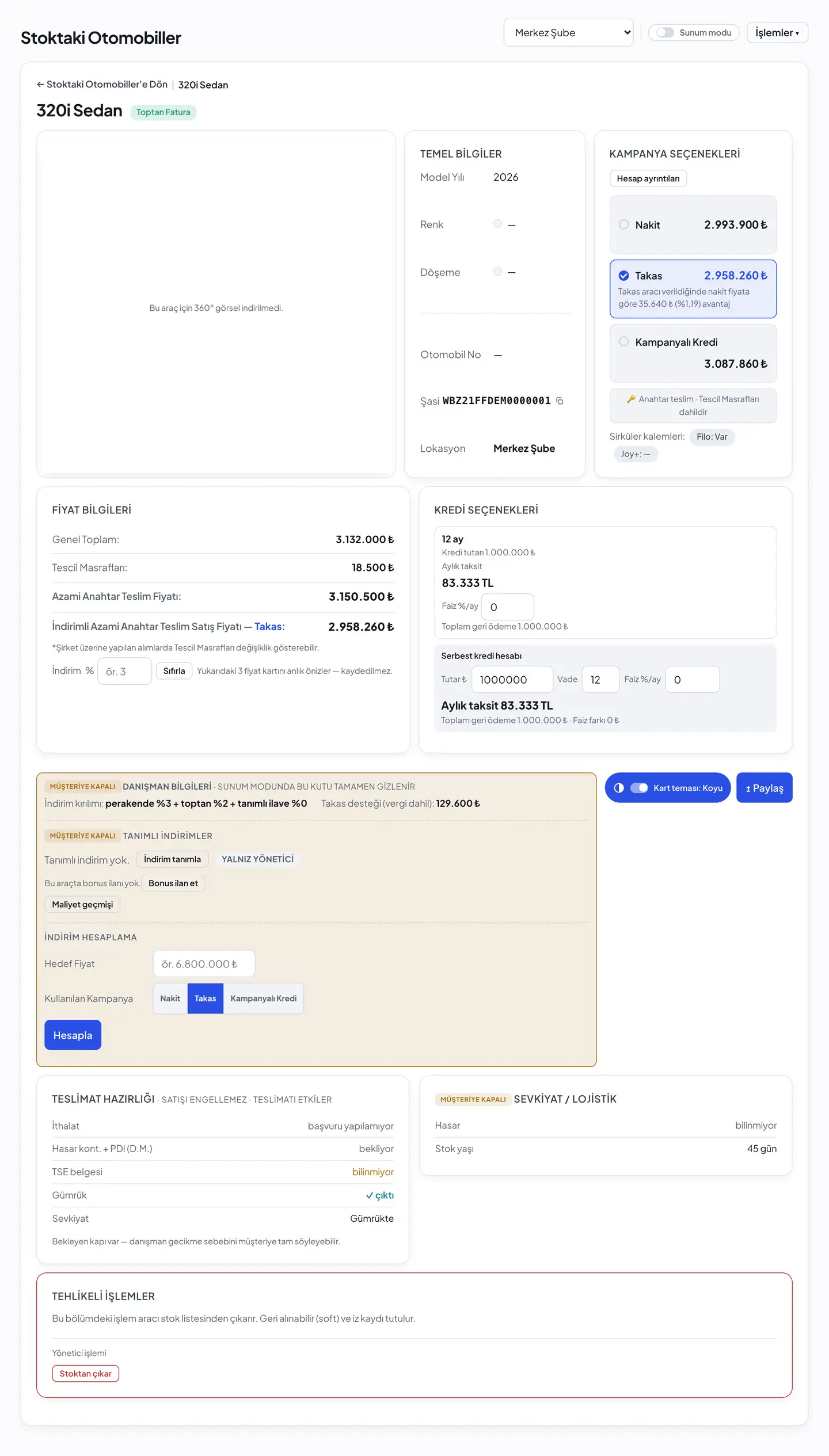Screen dimensions: 829x1456
Task: Open Maliyet geçmişi
Action: 82,905
